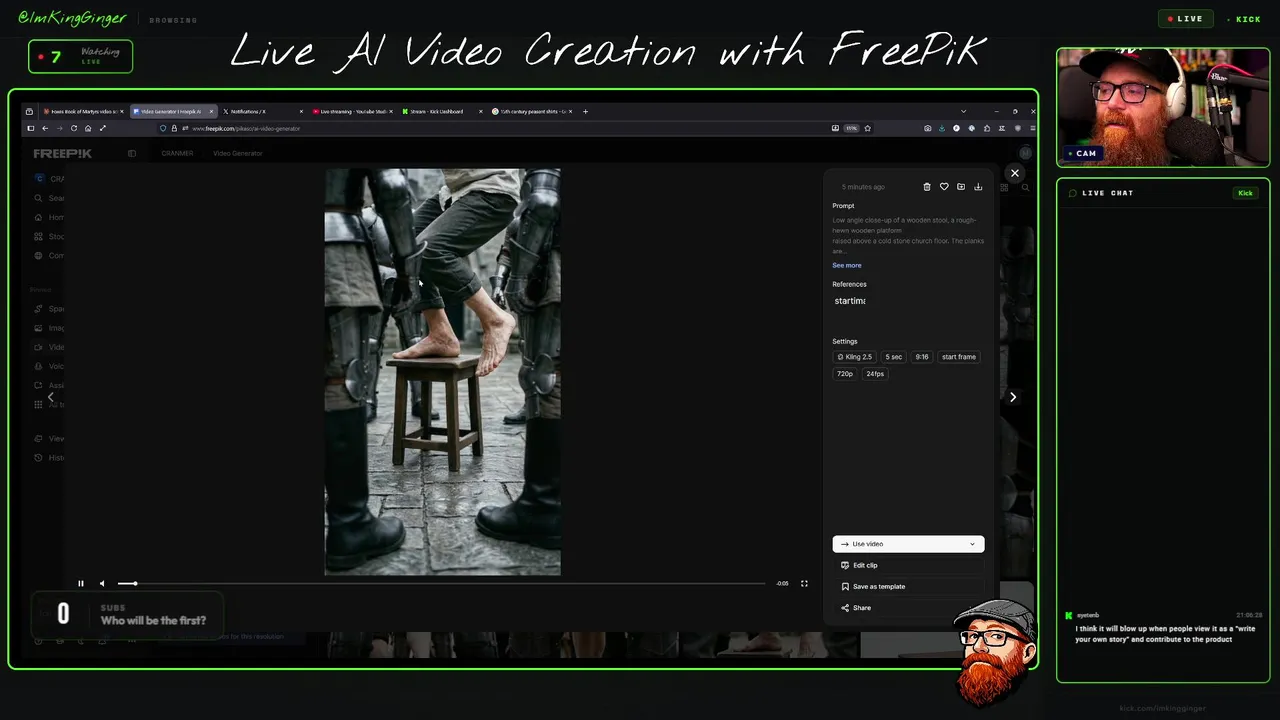
Task: Click the Kick badge in Live Chat
Action: click(1245, 193)
